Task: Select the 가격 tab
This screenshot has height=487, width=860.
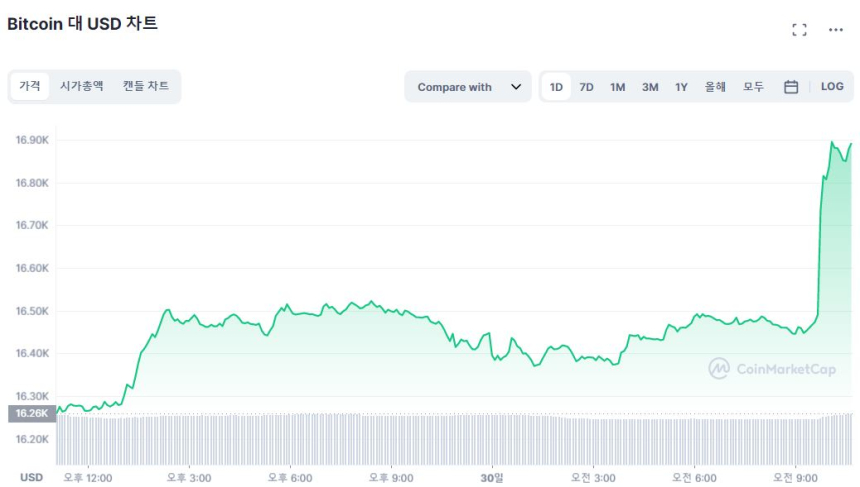Action: click(30, 86)
